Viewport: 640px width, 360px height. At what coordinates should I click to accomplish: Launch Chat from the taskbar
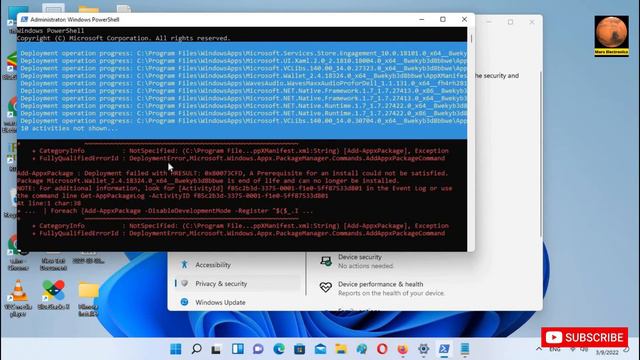tap(258, 349)
